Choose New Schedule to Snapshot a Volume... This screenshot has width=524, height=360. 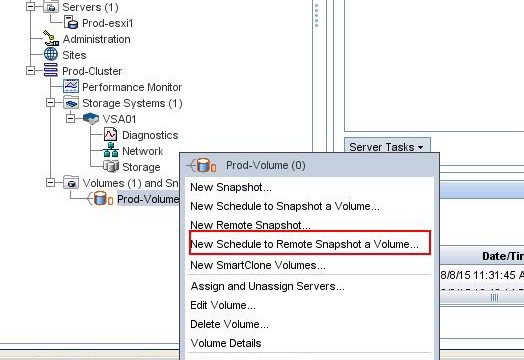click(x=285, y=206)
